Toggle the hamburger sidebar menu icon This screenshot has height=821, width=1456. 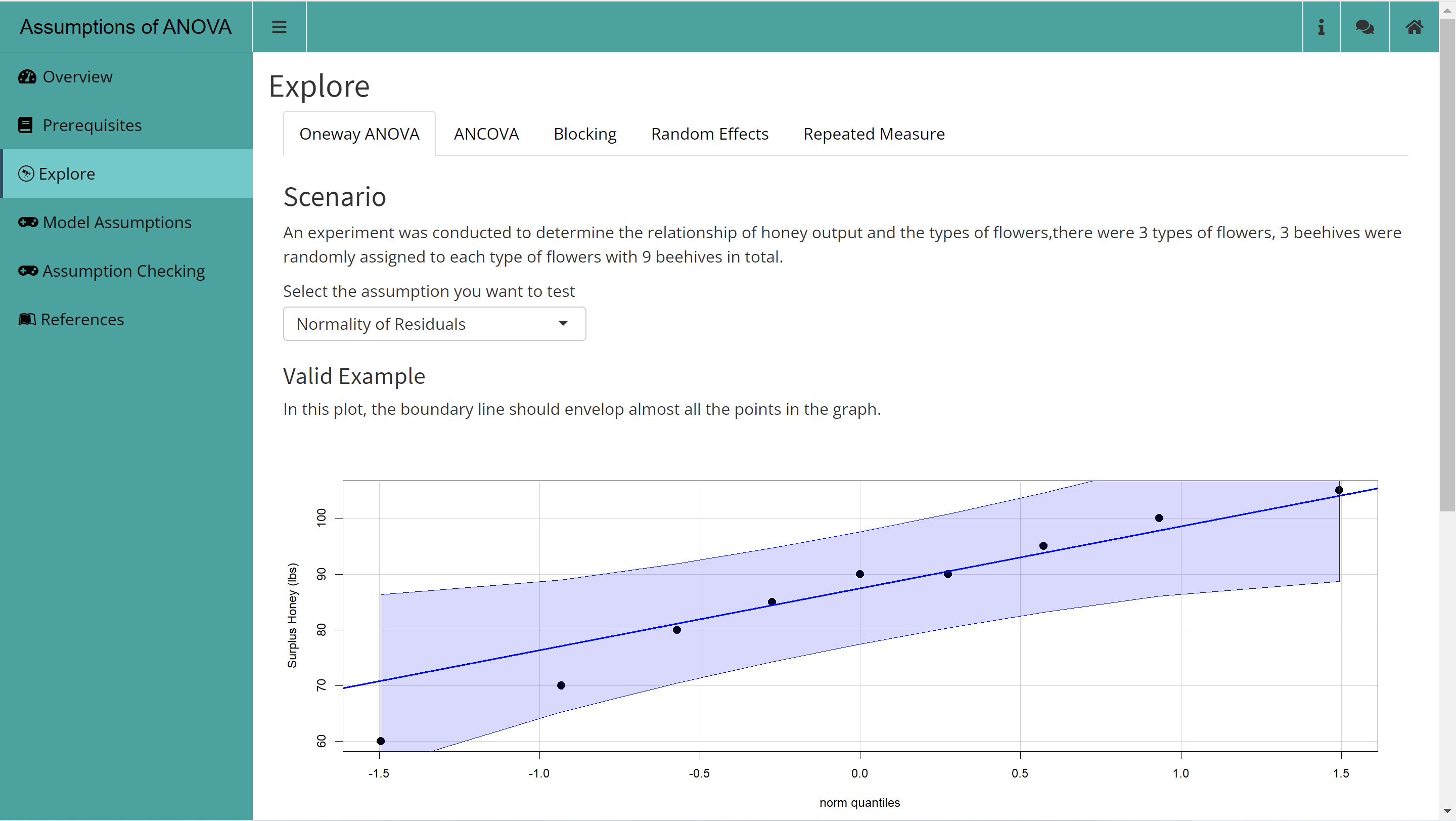tap(279, 27)
